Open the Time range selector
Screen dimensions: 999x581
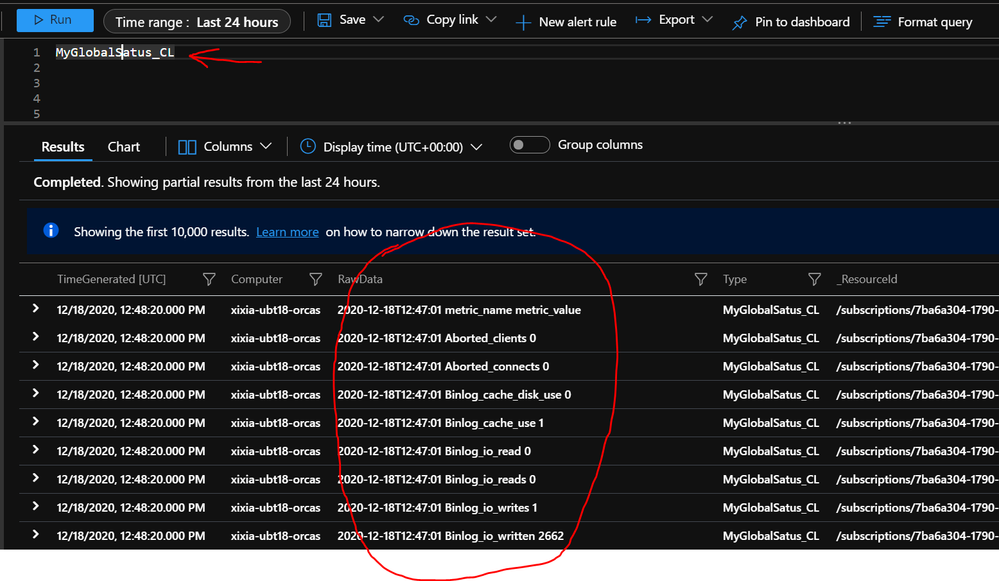(x=196, y=22)
